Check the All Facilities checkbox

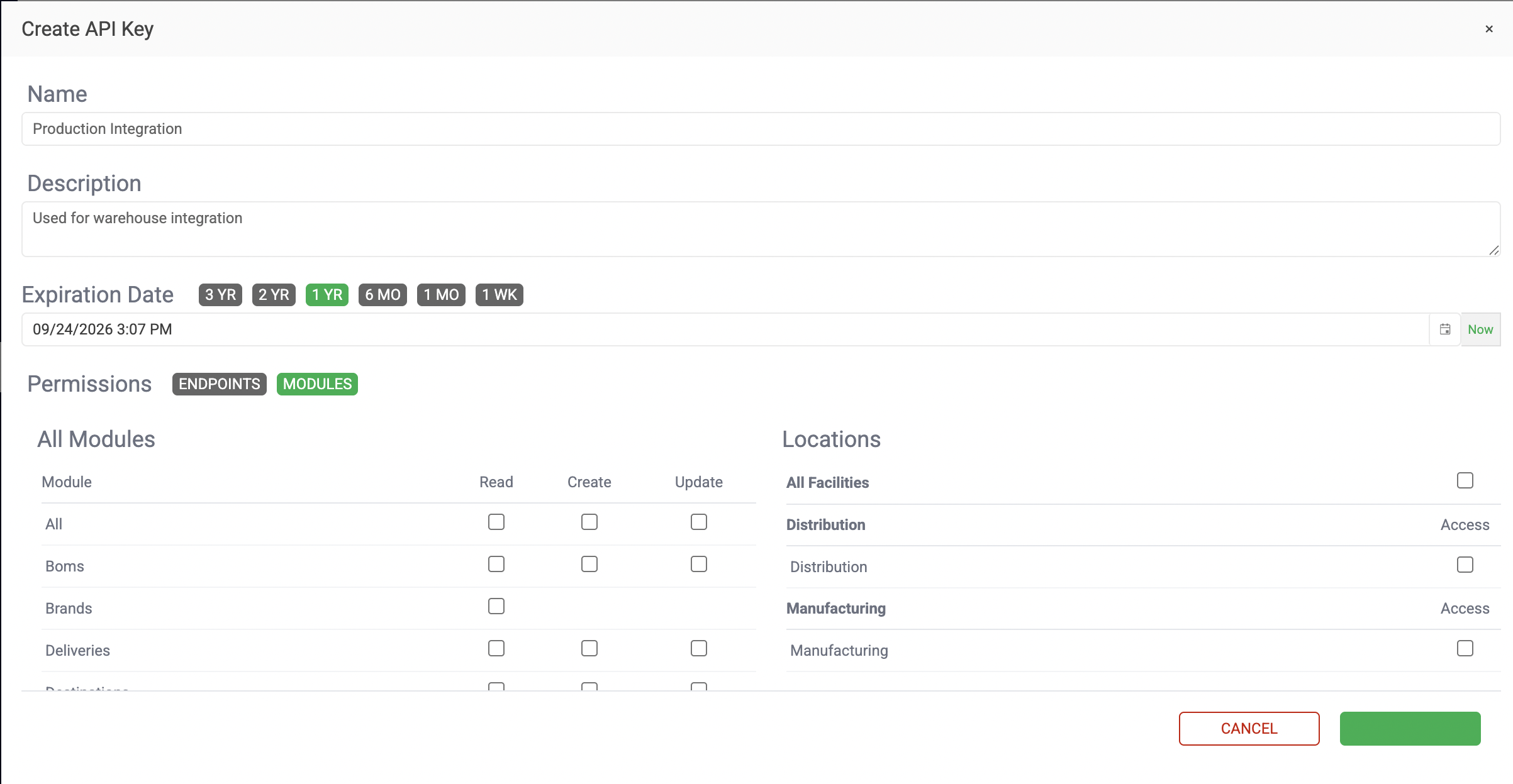[1465, 481]
